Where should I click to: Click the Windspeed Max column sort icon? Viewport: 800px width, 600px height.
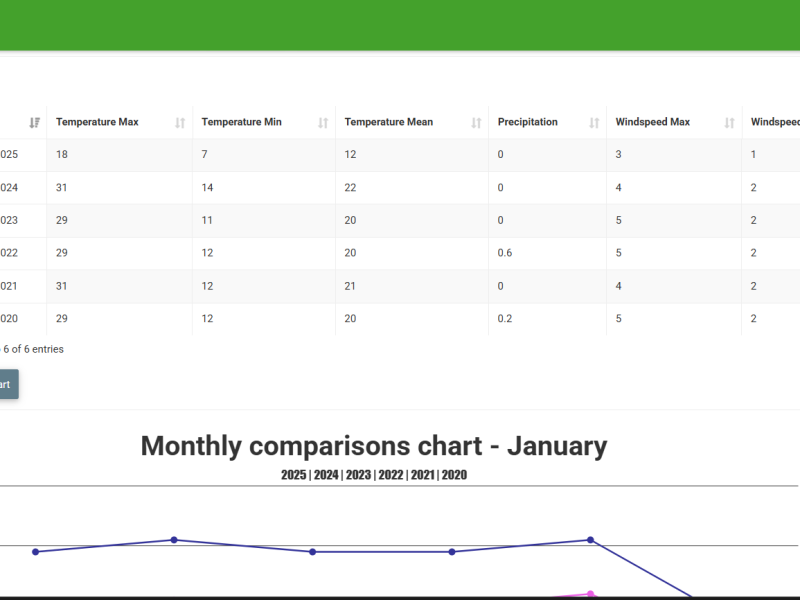coord(729,123)
